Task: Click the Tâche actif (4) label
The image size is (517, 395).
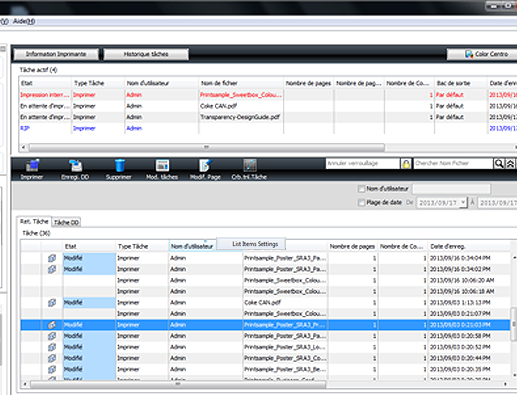Action: point(38,70)
